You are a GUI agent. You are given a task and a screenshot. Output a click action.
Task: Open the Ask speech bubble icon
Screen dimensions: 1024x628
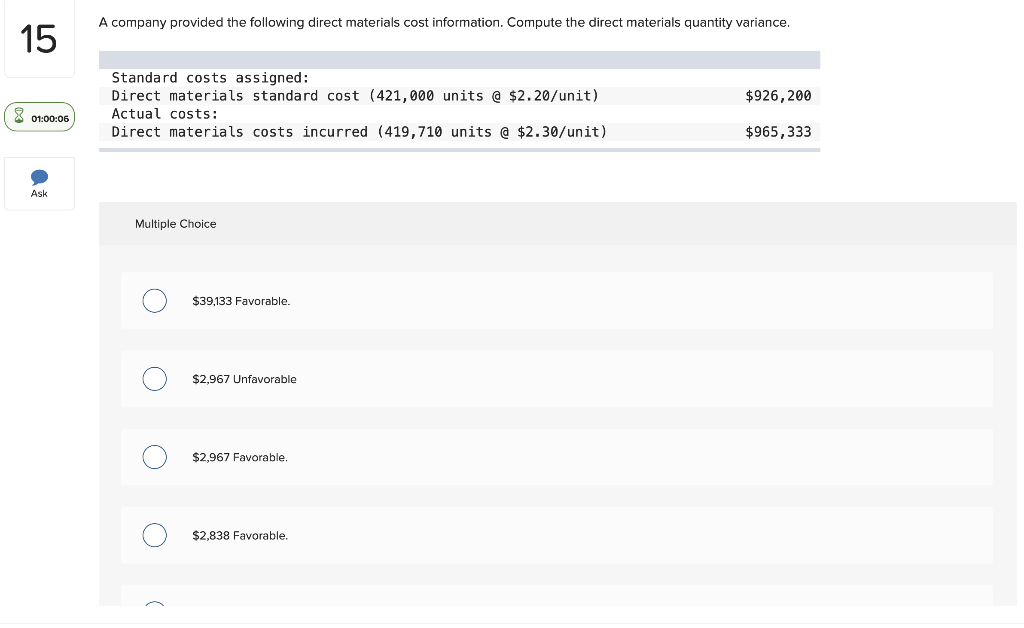(39, 177)
